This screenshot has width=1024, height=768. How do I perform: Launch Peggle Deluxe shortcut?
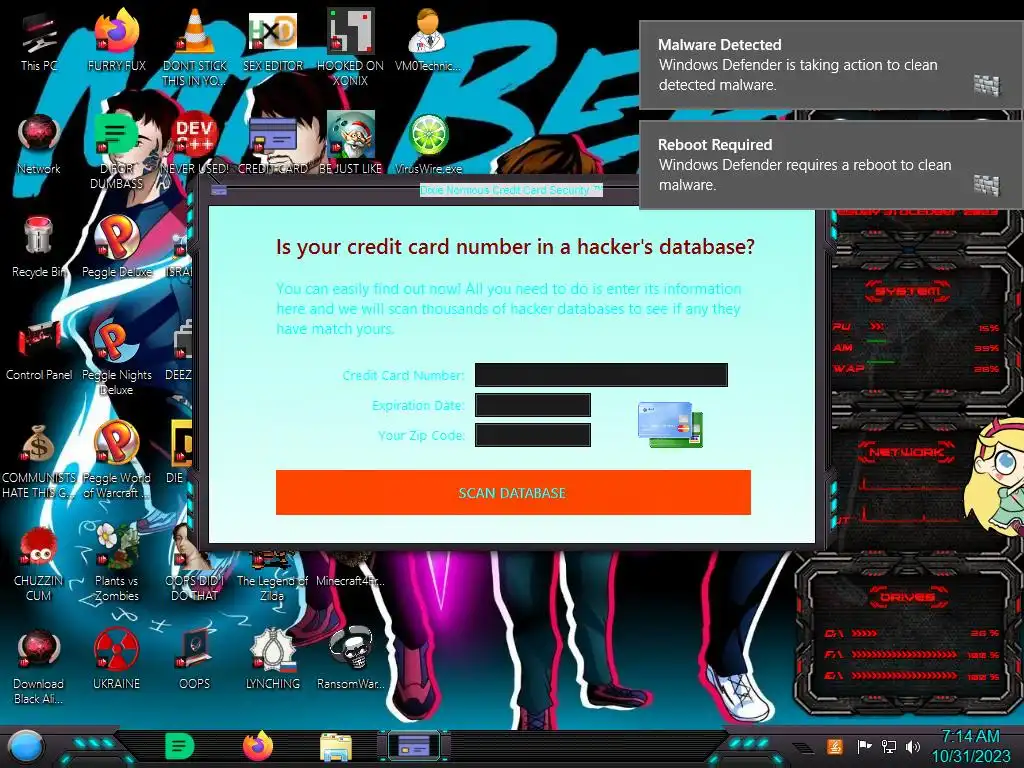pyautogui.click(x=116, y=248)
